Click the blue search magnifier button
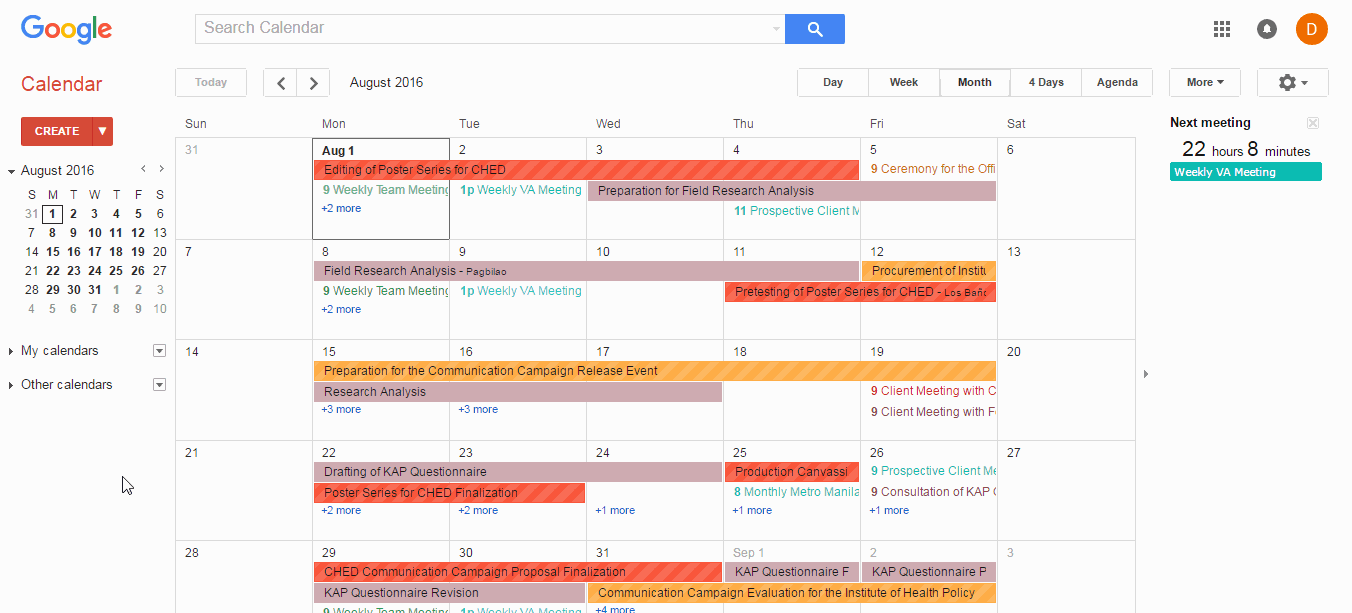This screenshot has height=613, width=1352. tap(815, 29)
